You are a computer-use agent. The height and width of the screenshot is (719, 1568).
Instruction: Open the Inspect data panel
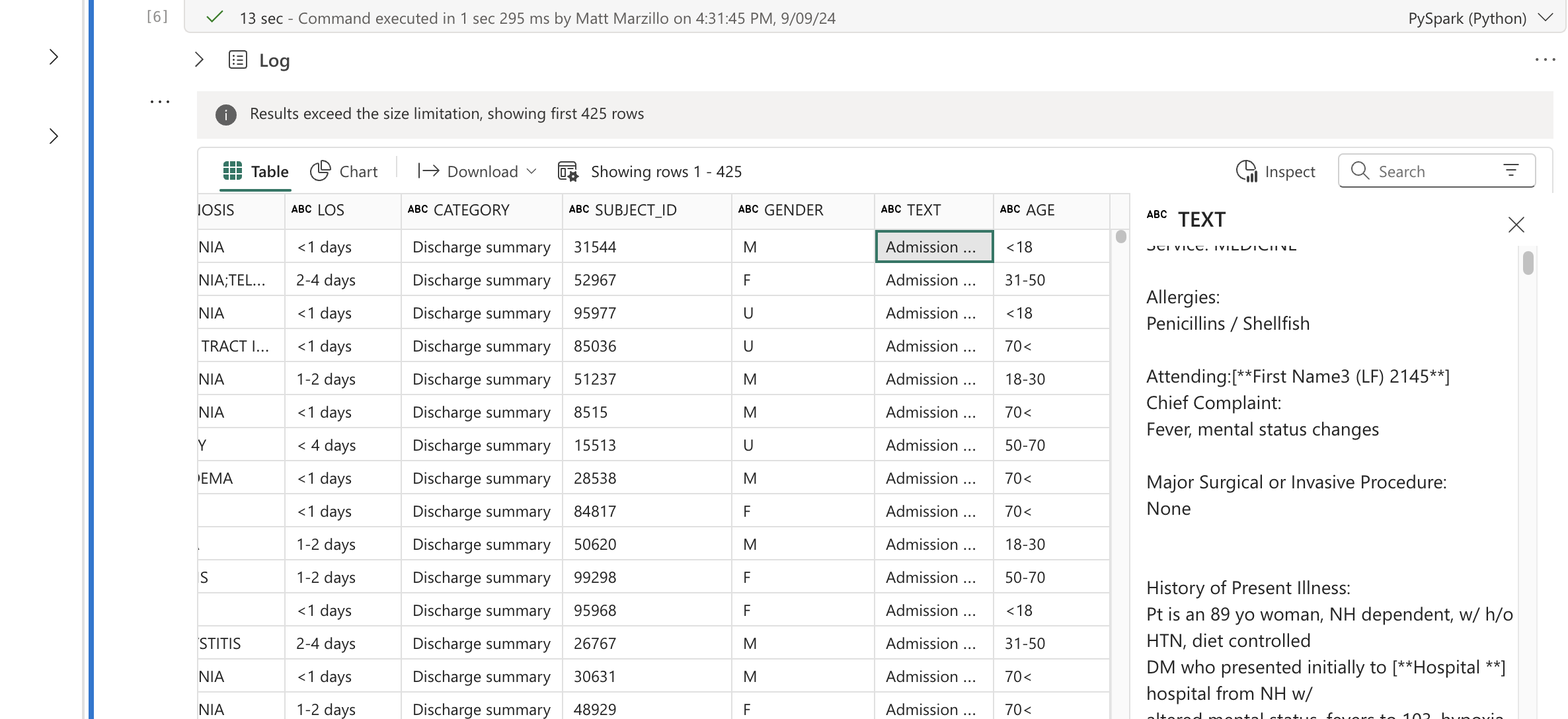coord(1275,171)
